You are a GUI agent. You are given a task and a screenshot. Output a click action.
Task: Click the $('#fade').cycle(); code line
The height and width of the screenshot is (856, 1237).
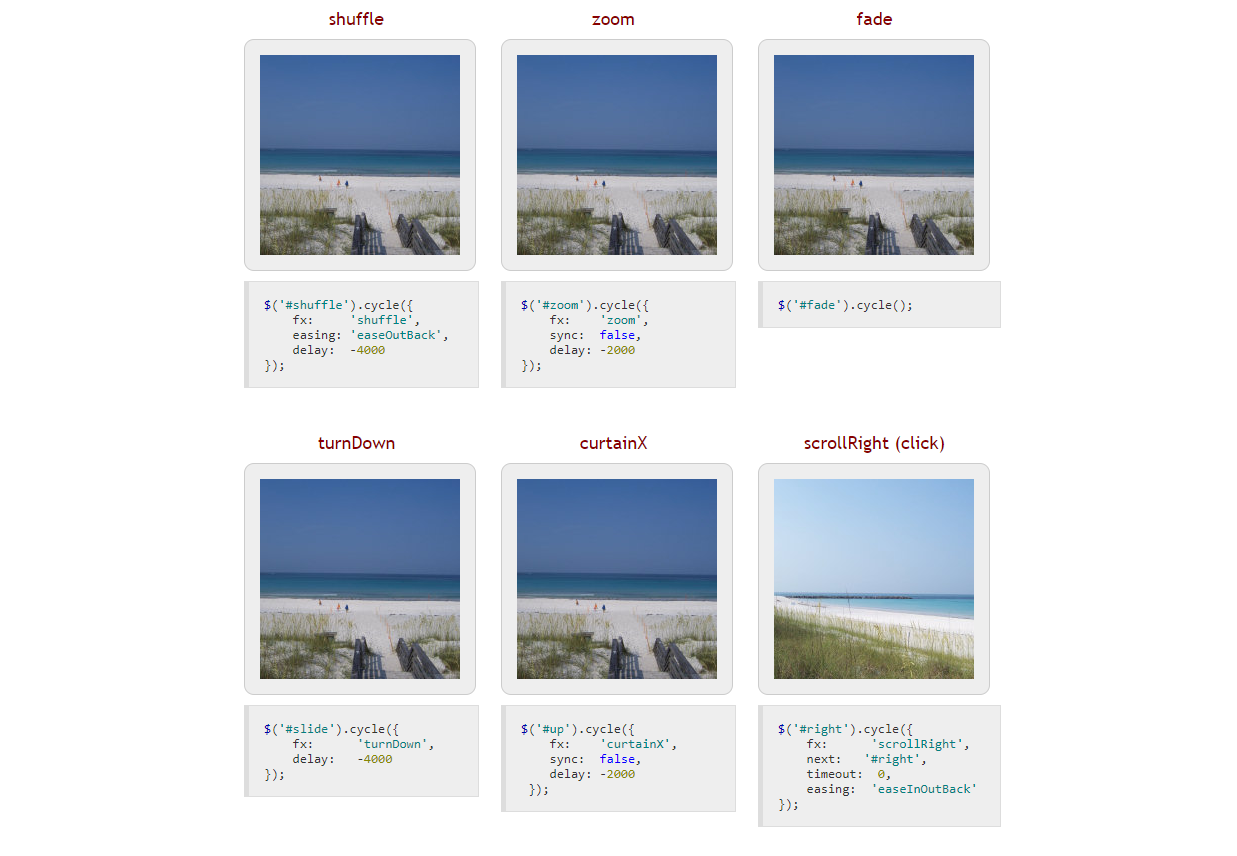[846, 305]
